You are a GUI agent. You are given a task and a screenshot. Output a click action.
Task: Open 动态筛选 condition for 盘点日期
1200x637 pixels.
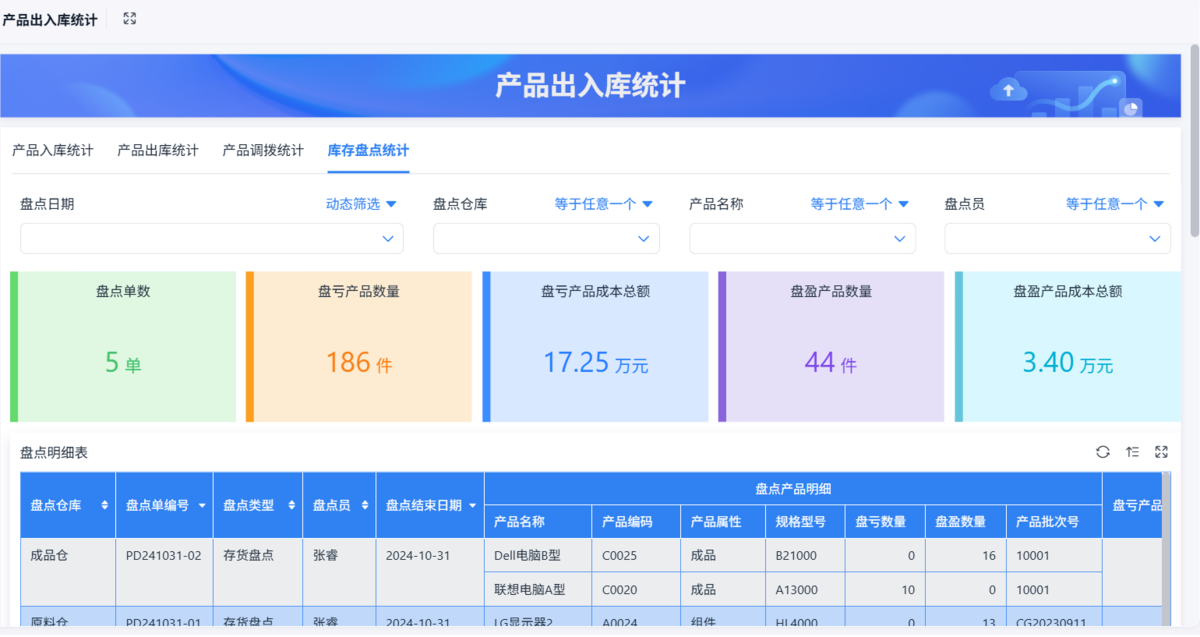pos(361,204)
